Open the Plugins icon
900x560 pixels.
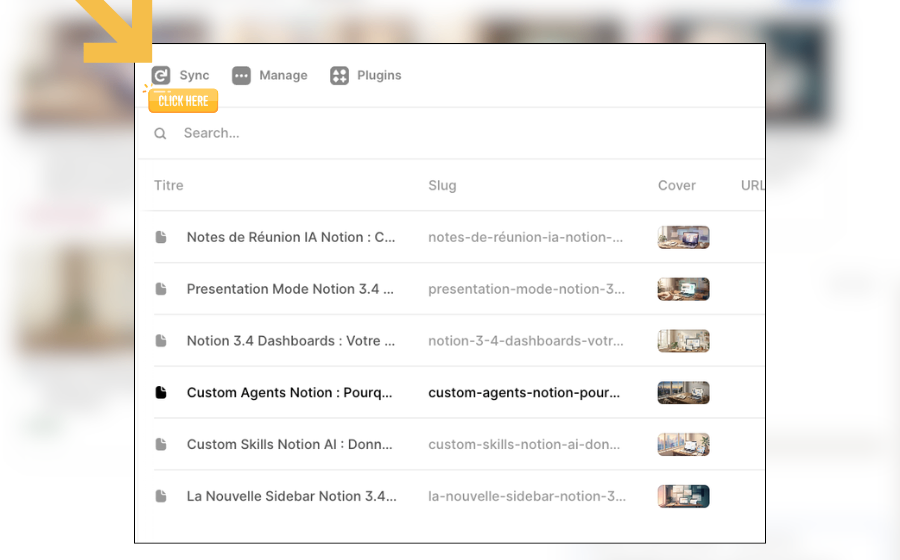pos(339,75)
